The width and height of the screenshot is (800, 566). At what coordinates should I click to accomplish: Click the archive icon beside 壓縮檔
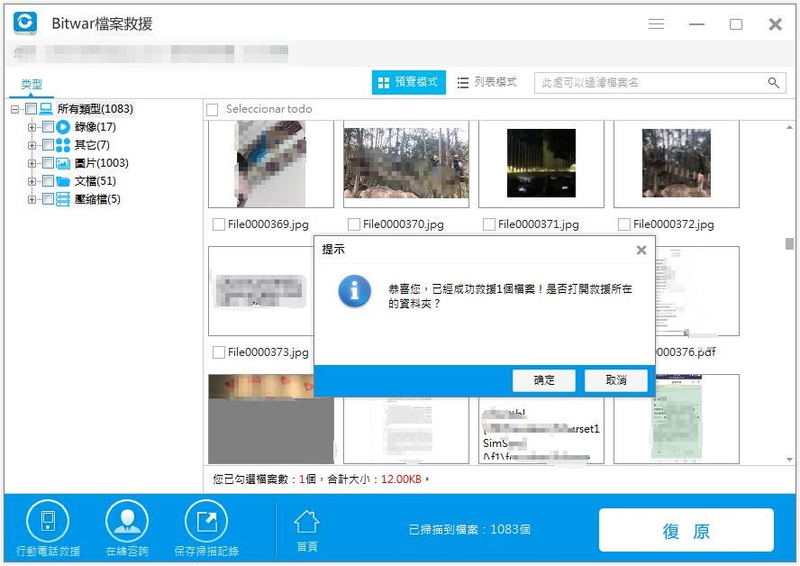pyautogui.click(x=63, y=199)
